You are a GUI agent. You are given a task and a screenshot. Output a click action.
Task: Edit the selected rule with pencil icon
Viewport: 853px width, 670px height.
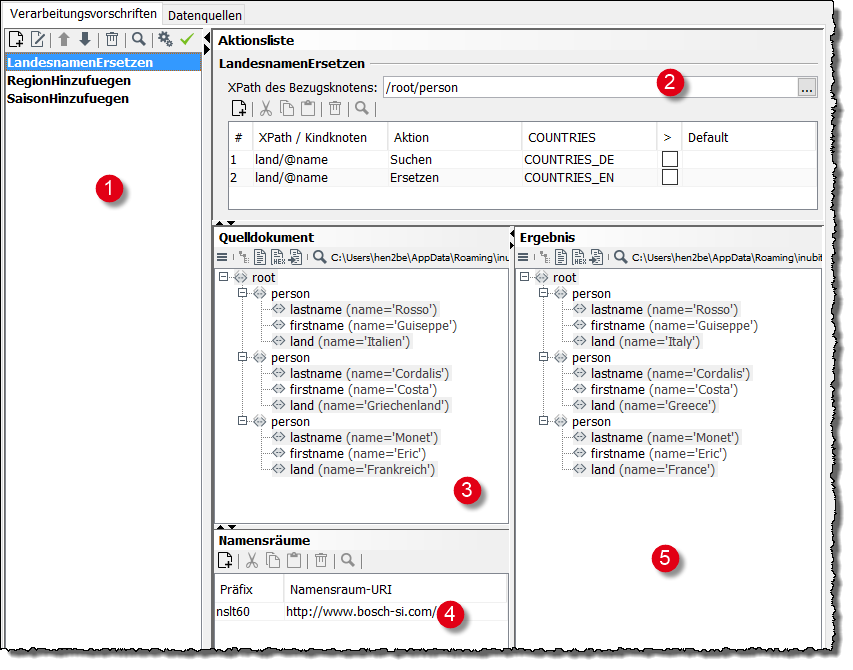click(38, 39)
